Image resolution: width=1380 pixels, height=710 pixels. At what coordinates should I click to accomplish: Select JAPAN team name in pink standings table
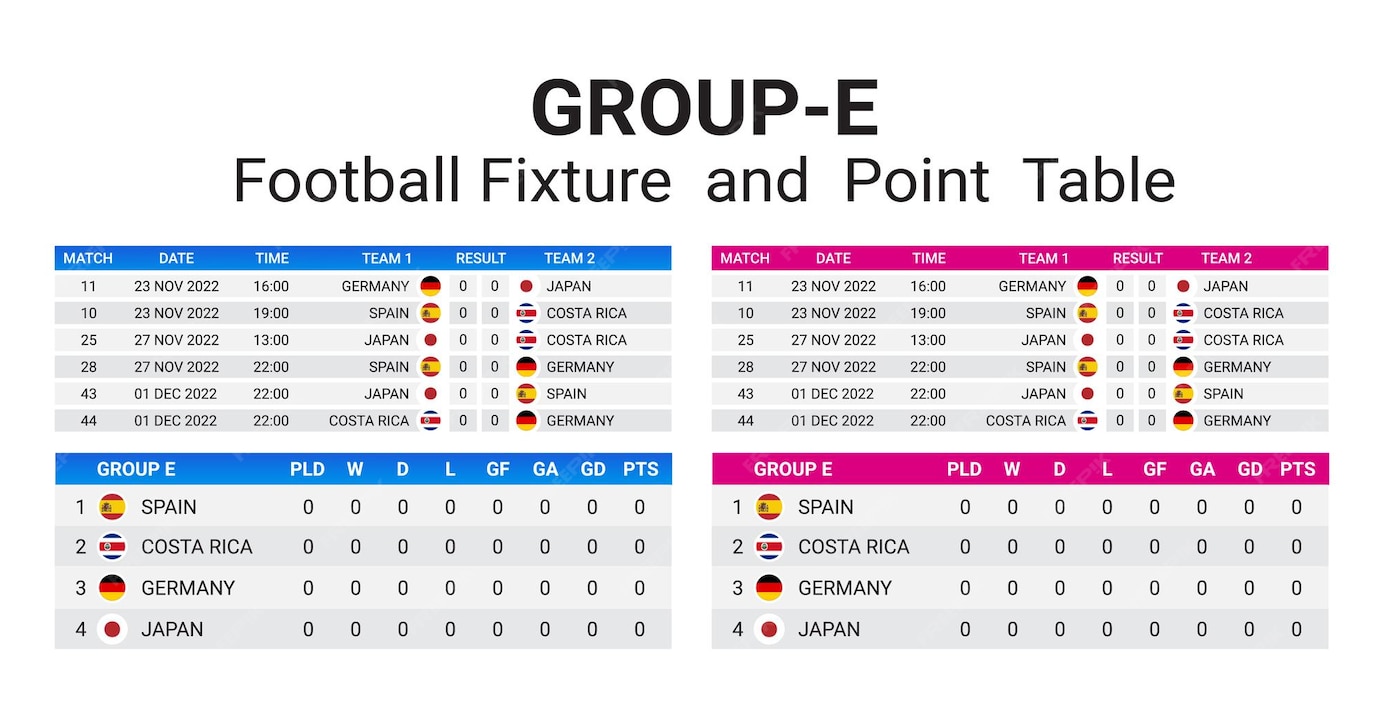pos(829,629)
